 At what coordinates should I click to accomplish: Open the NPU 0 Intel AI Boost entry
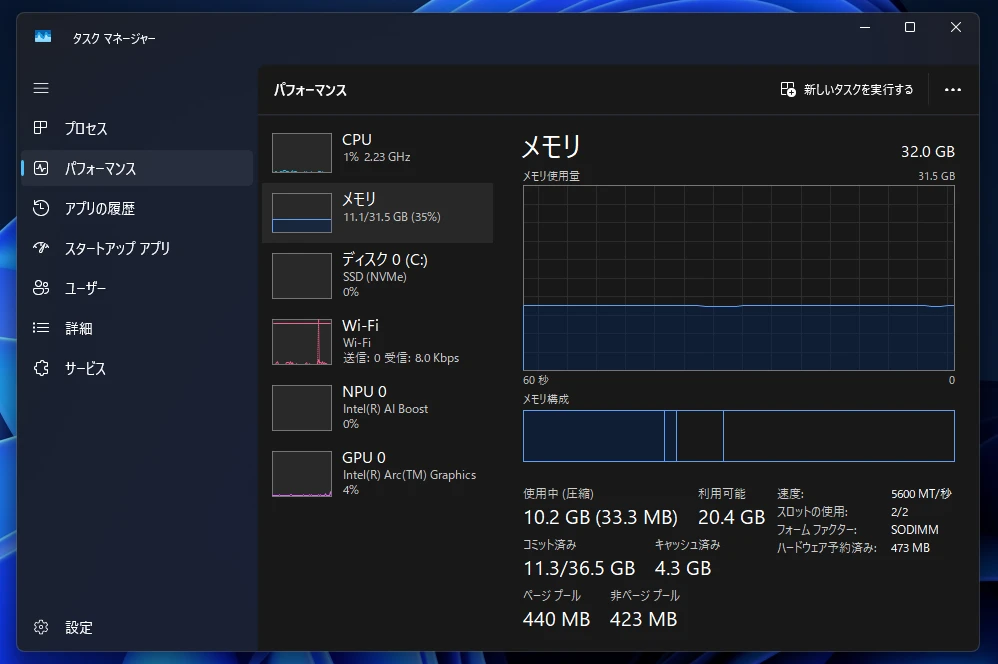point(377,407)
